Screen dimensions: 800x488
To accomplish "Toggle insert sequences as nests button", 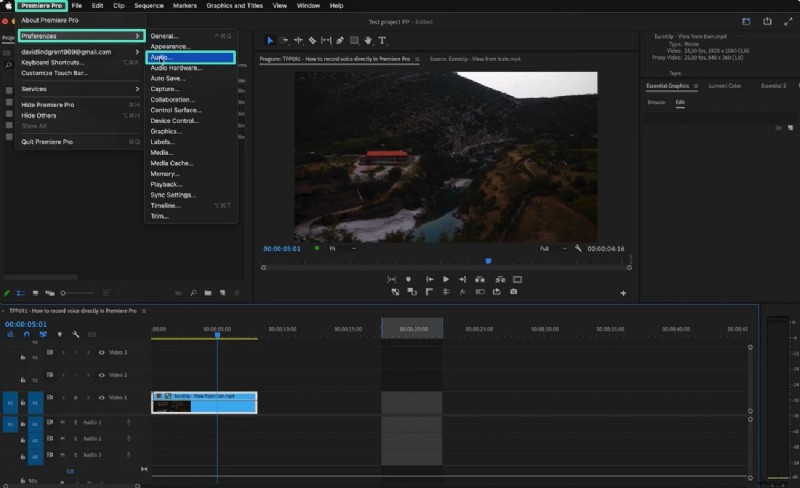I will click(10, 334).
